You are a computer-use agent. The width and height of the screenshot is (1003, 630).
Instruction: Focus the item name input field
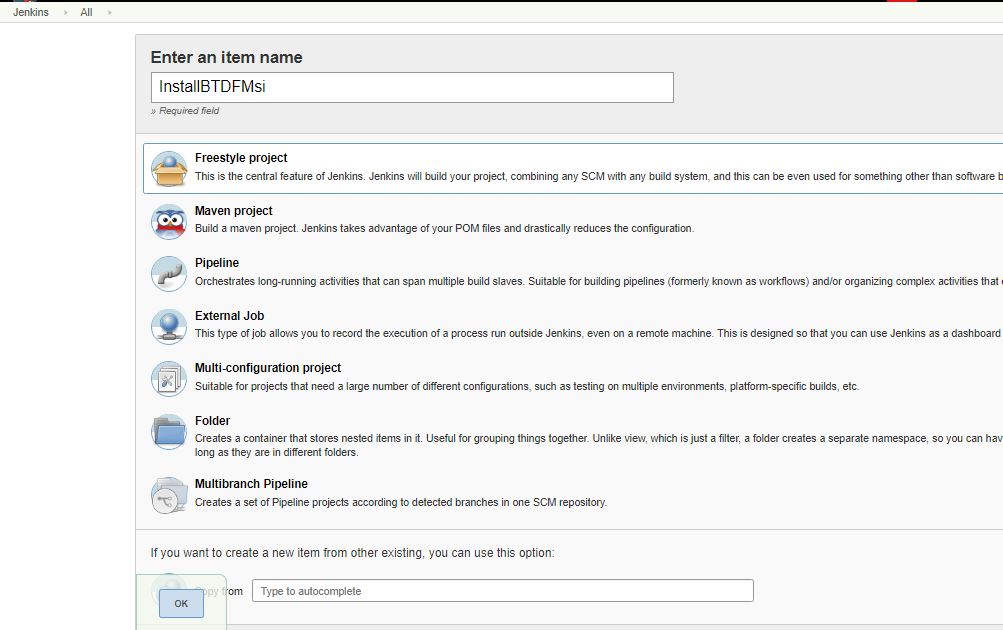[412, 87]
